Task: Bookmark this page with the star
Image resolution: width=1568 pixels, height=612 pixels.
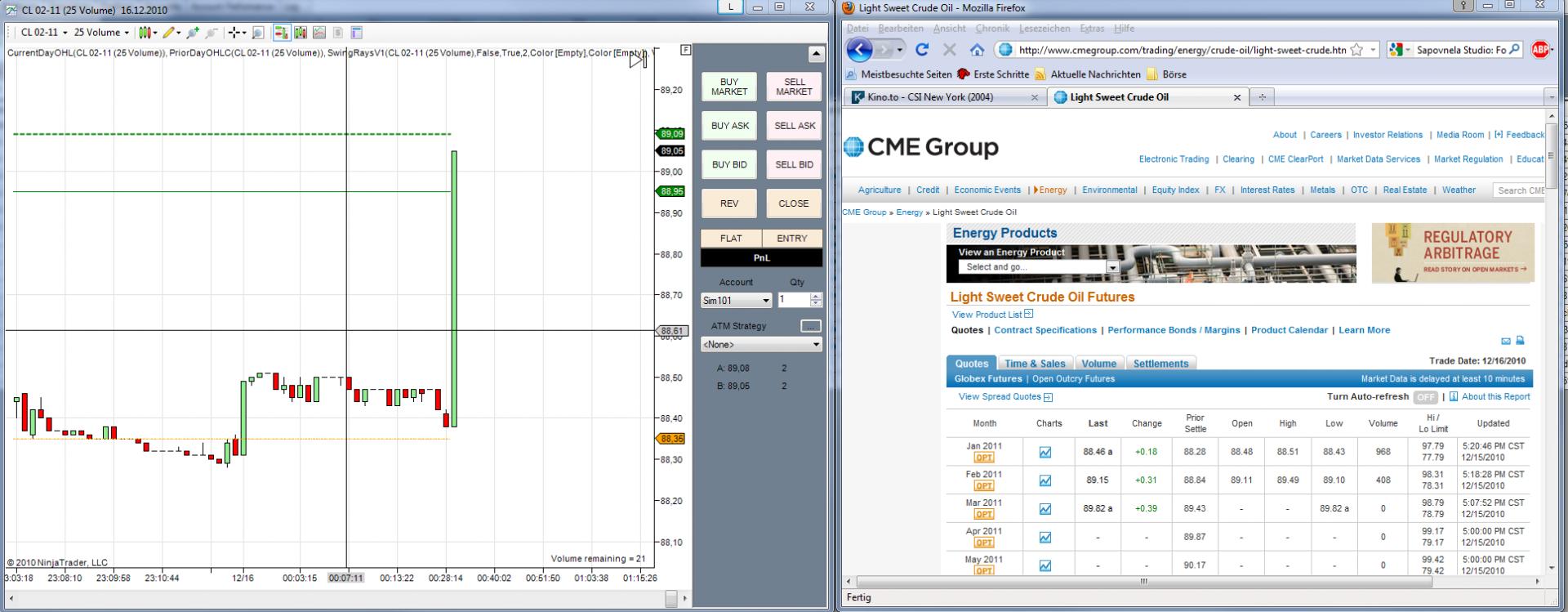Action: pyautogui.click(x=1356, y=50)
